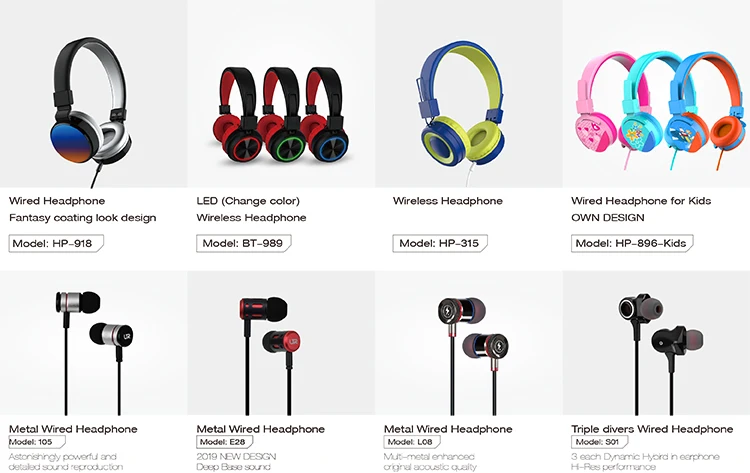The image size is (750, 473).
Task: Click the Model: BT-989 label box
Action: click(243, 243)
